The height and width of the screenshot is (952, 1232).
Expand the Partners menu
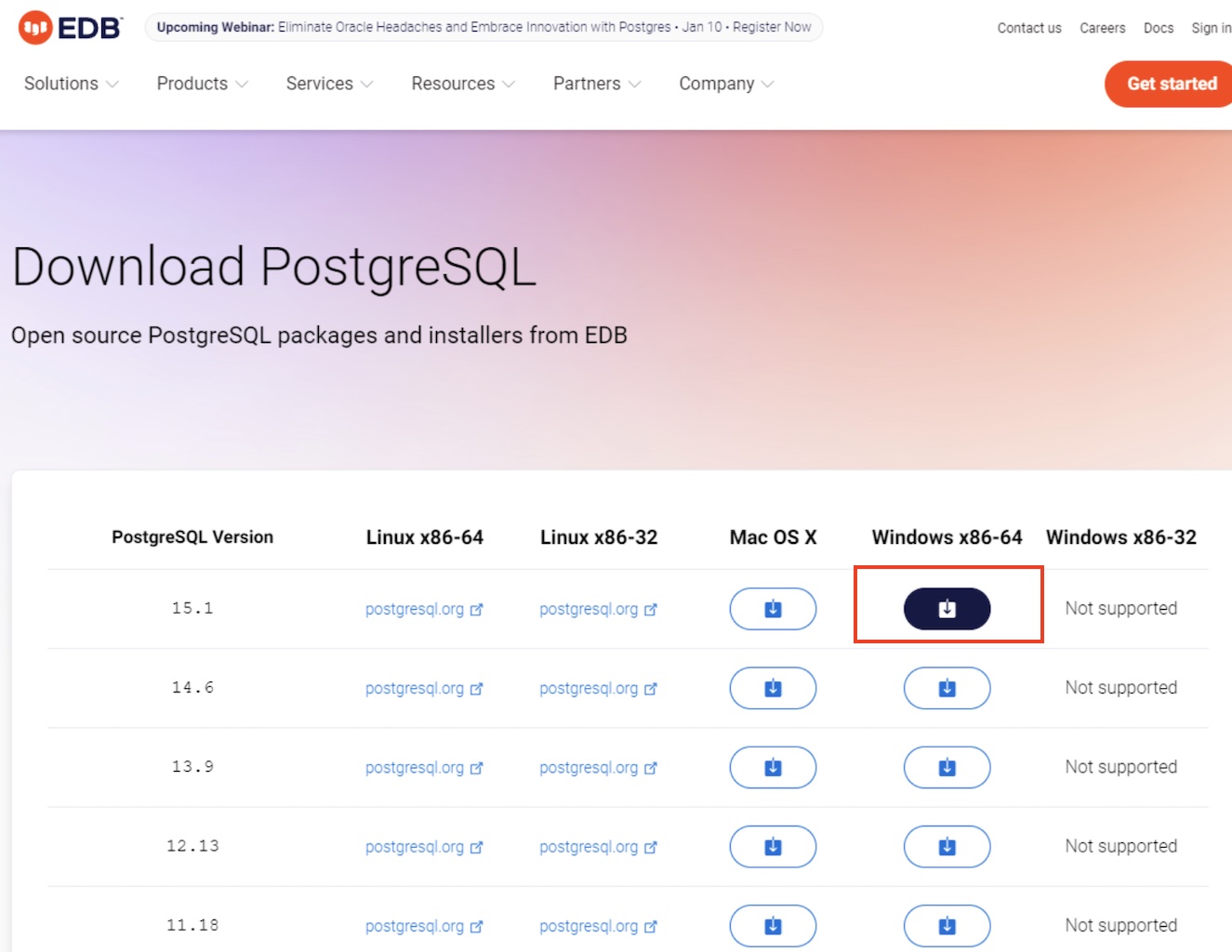point(597,84)
